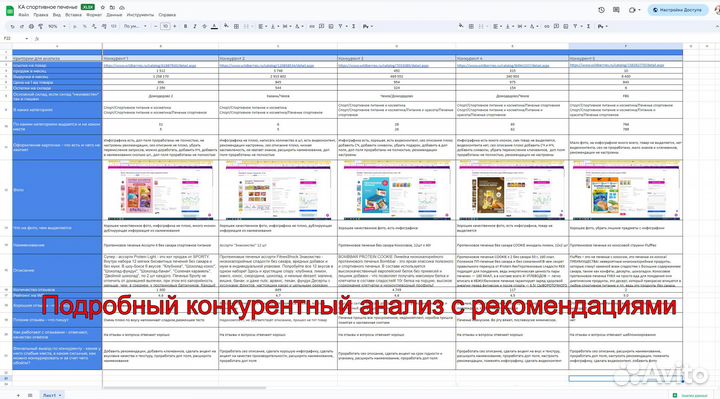This screenshot has width=720, height=399.
Task: Activate the paint format tool
Action: tap(40, 27)
